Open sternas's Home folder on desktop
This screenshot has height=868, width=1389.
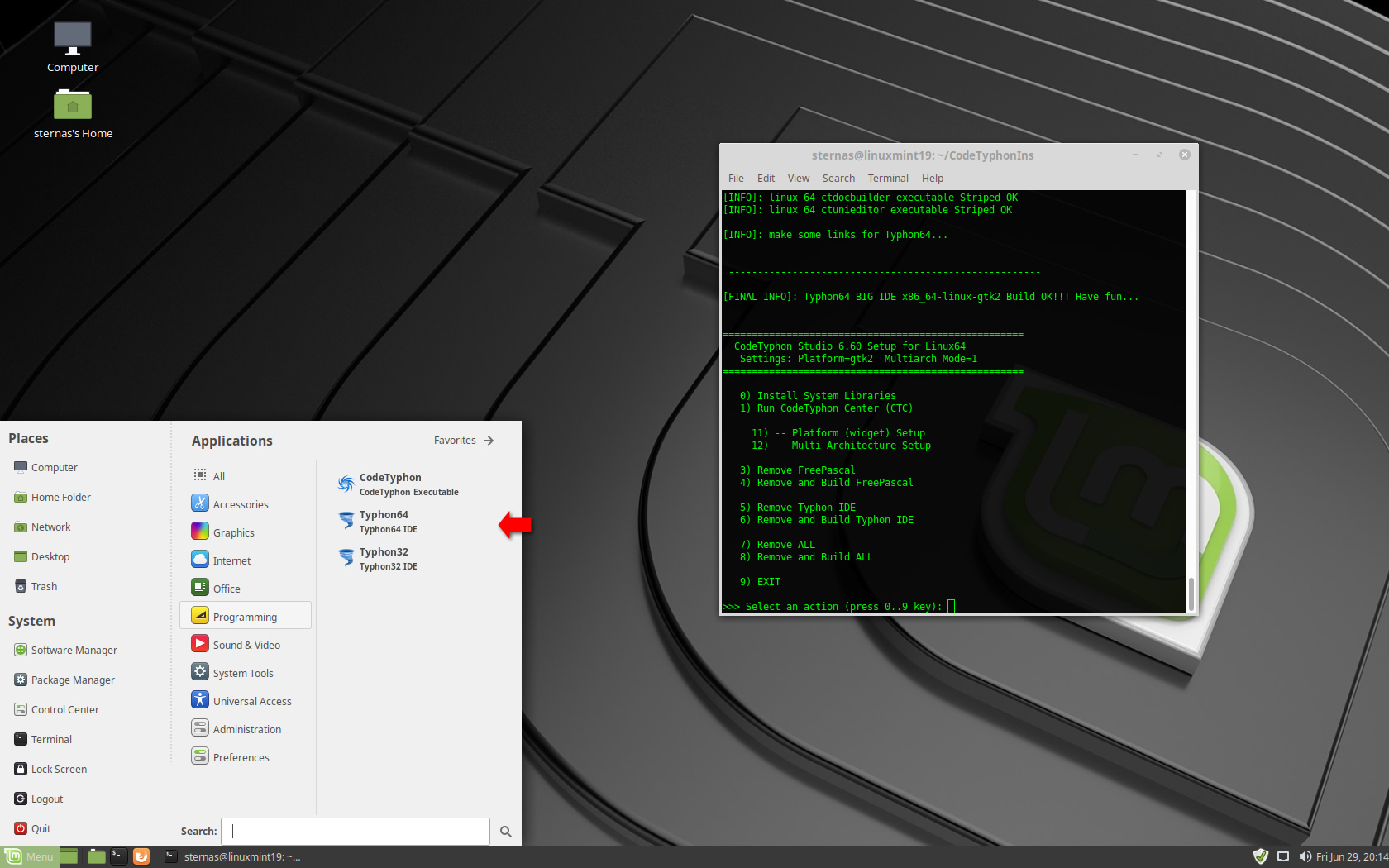click(73, 114)
